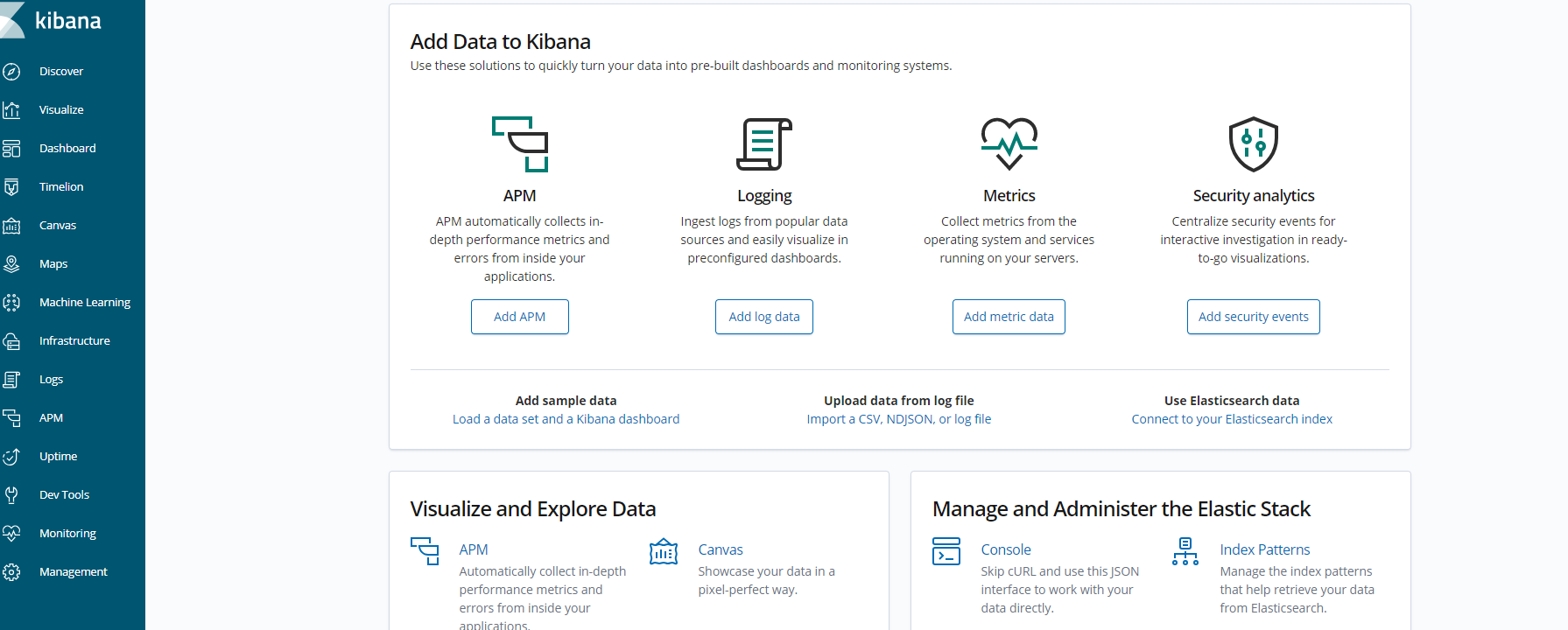Open the Canvas link under Visualize and Explore
This screenshot has width=1568, height=630.
(x=721, y=549)
